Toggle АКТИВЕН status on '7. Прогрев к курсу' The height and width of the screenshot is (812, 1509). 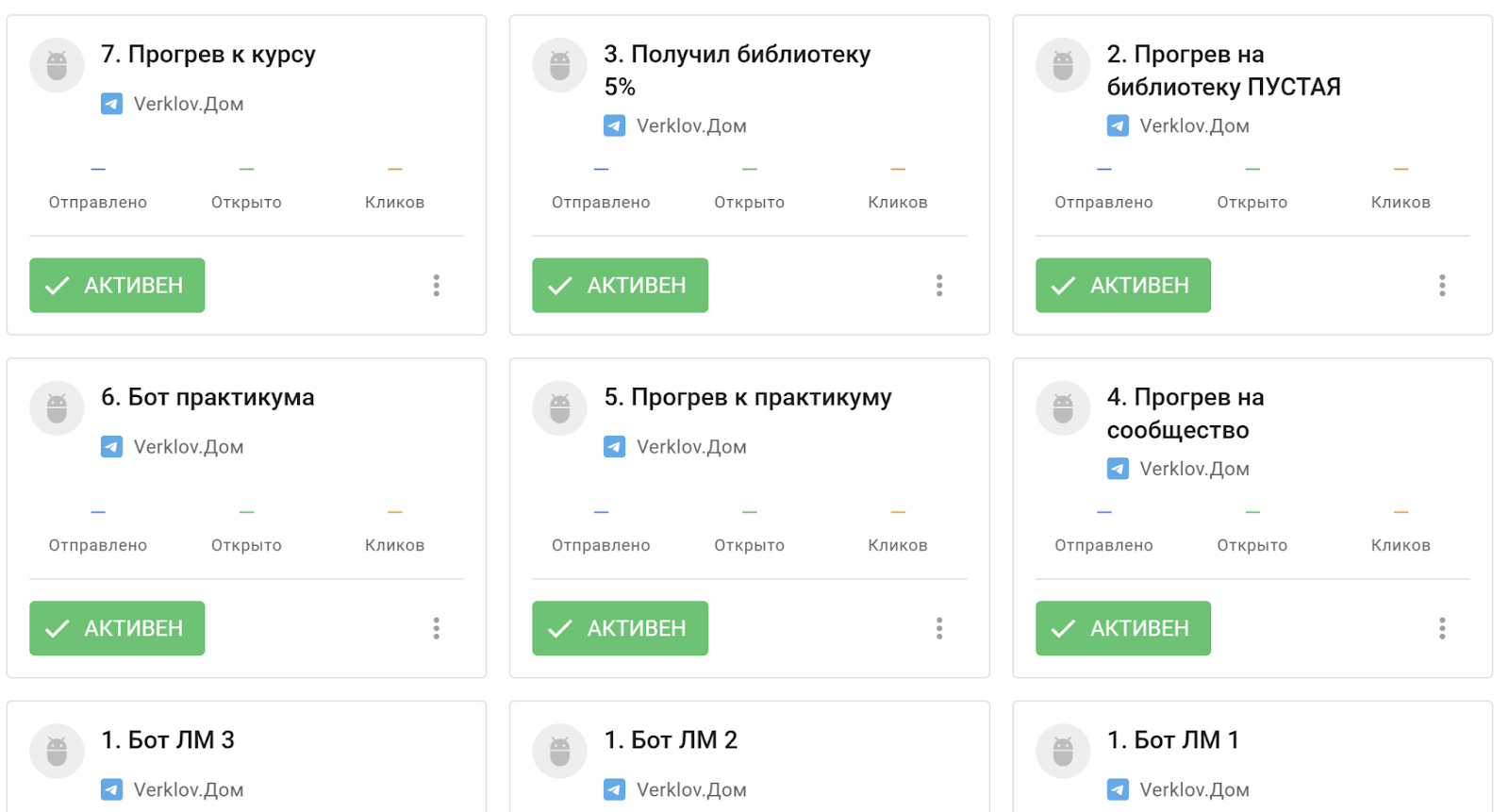(116, 285)
